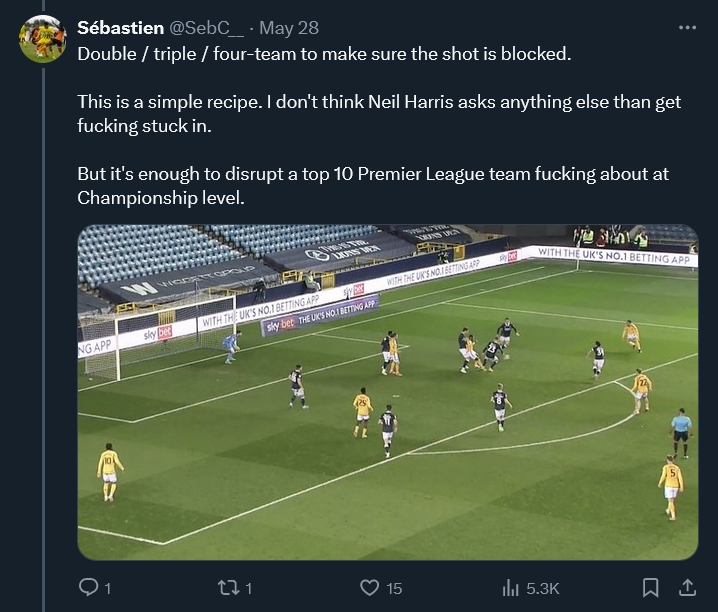
Task: Click the reply count of 1
Action: point(106,588)
